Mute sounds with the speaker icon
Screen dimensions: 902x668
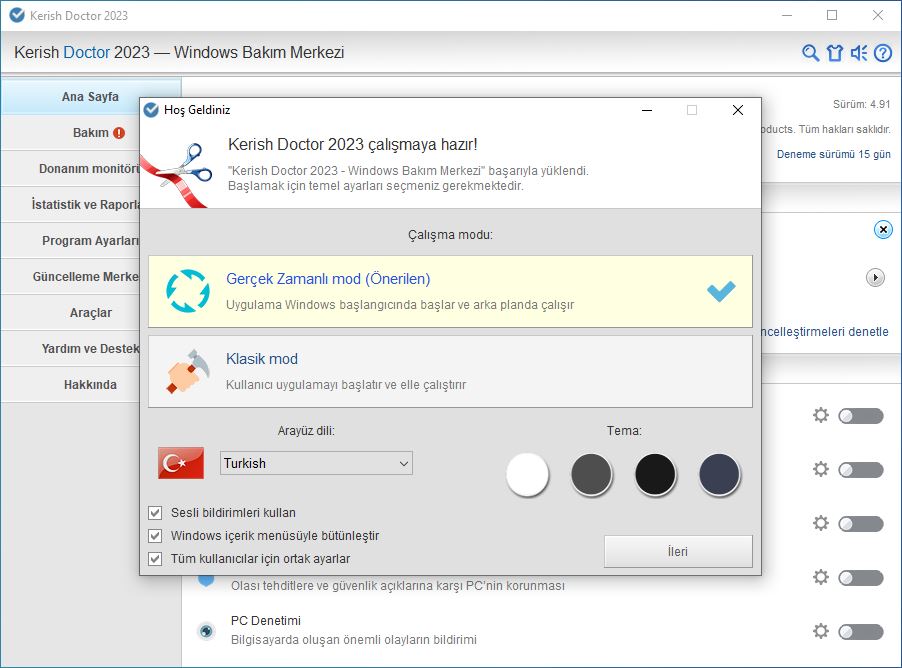coord(859,53)
